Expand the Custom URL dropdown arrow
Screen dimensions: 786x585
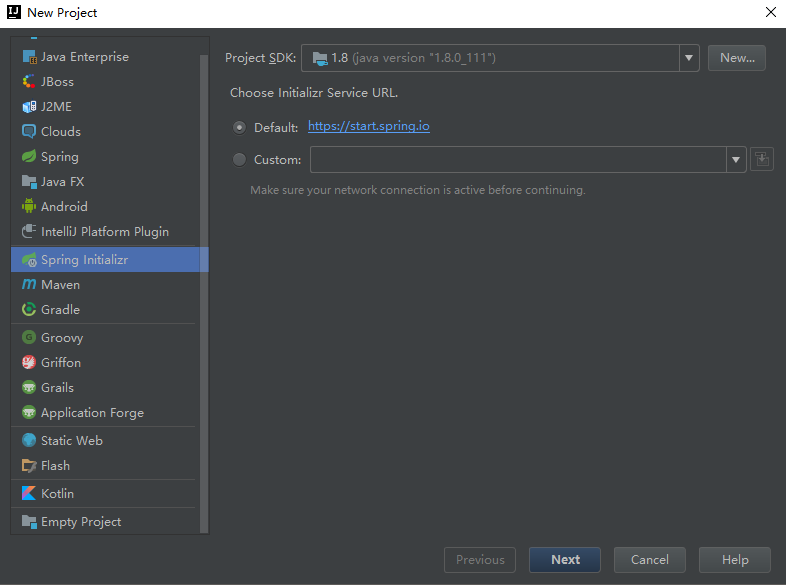737,159
